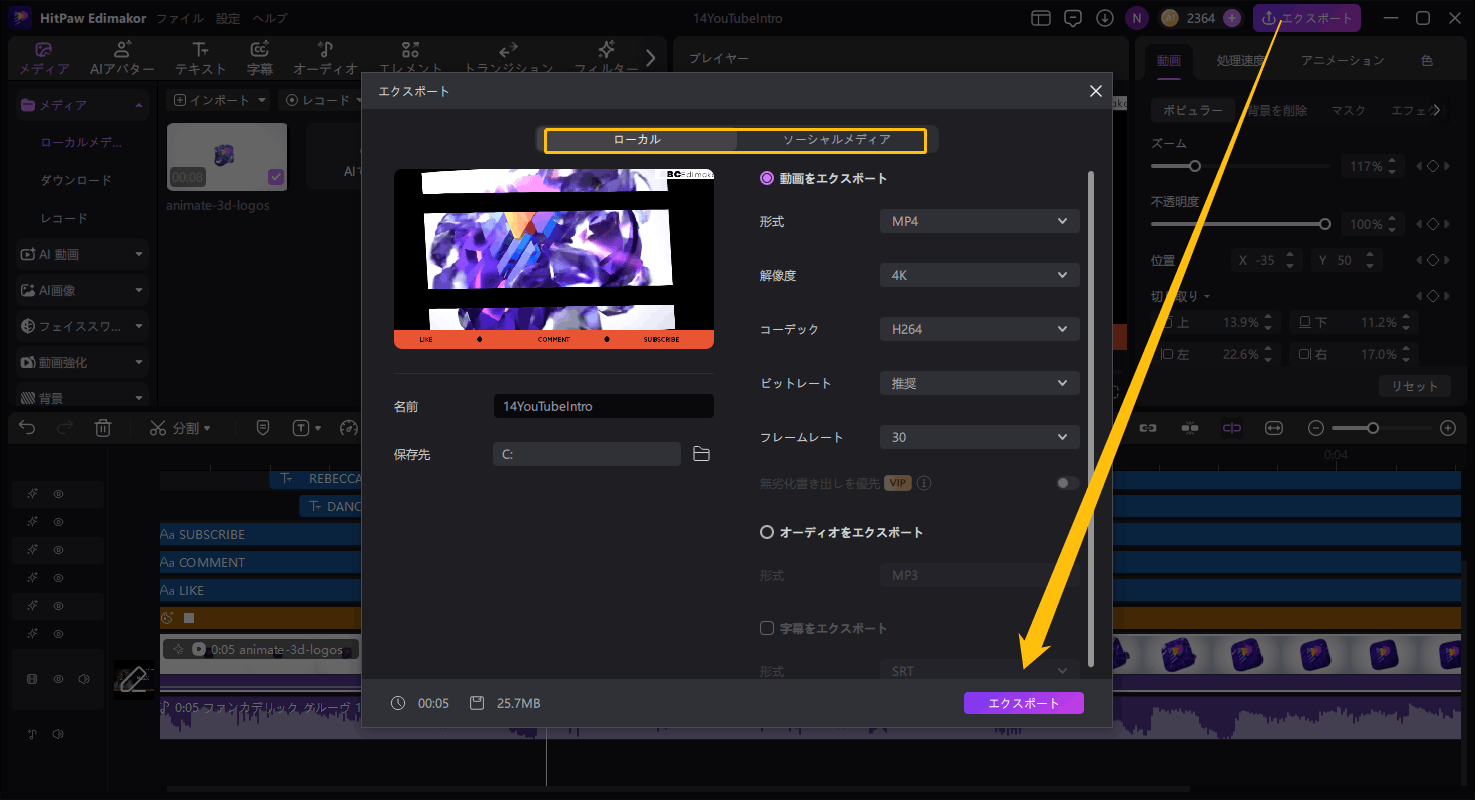
Task: Toggle the eye icon on the SUBSCRIBE text track
Action: [60, 549]
